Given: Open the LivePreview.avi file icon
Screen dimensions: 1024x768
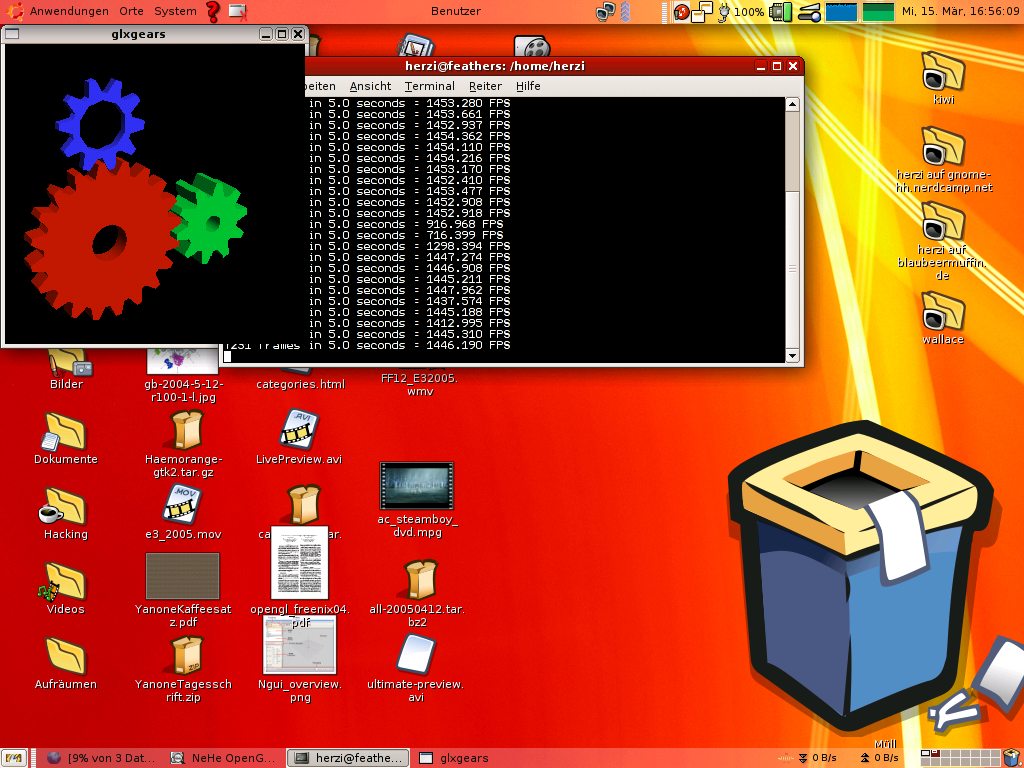Looking at the screenshot, I should coord(298,430).
